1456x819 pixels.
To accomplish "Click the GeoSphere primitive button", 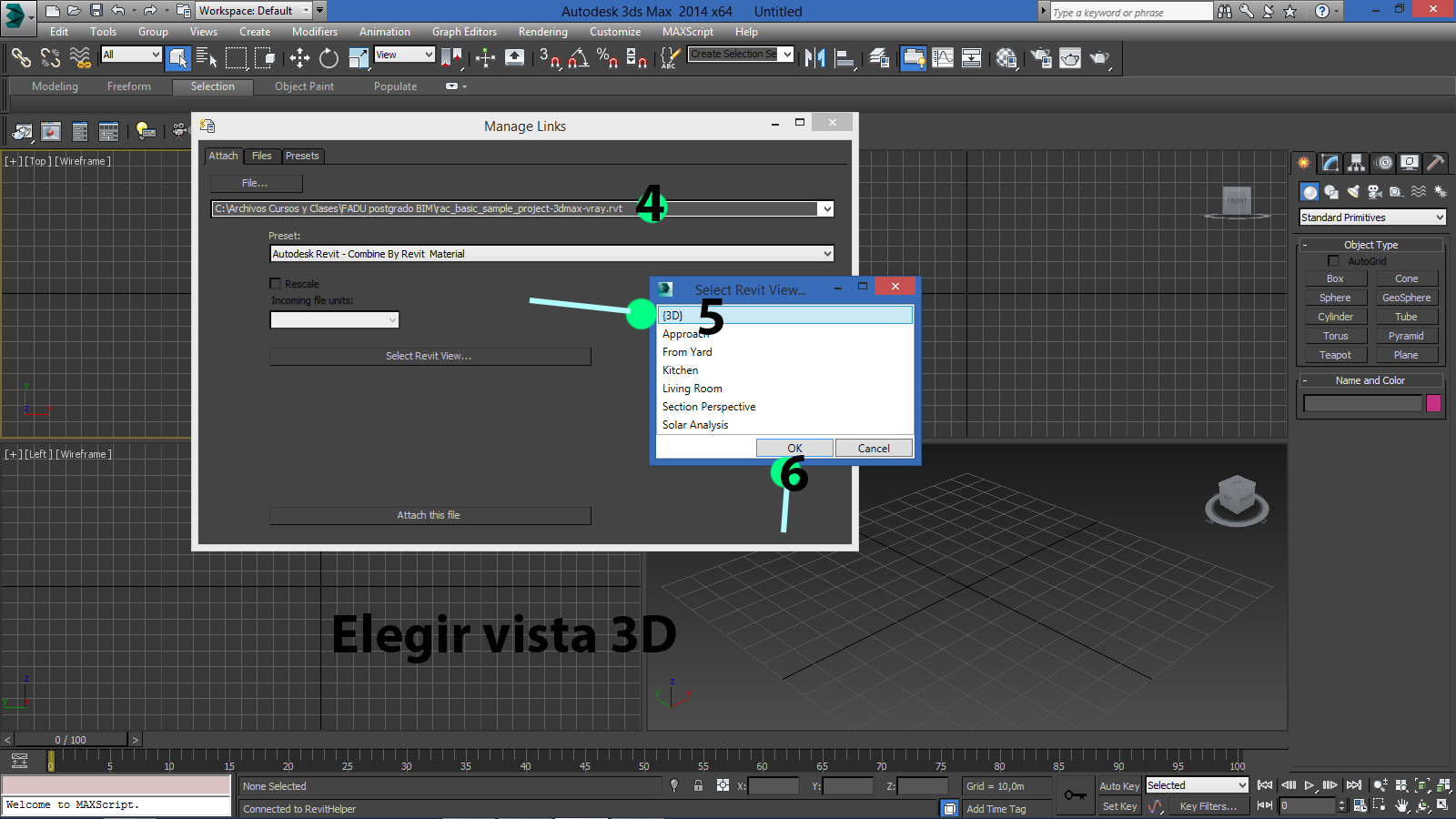I will 1406,298.
